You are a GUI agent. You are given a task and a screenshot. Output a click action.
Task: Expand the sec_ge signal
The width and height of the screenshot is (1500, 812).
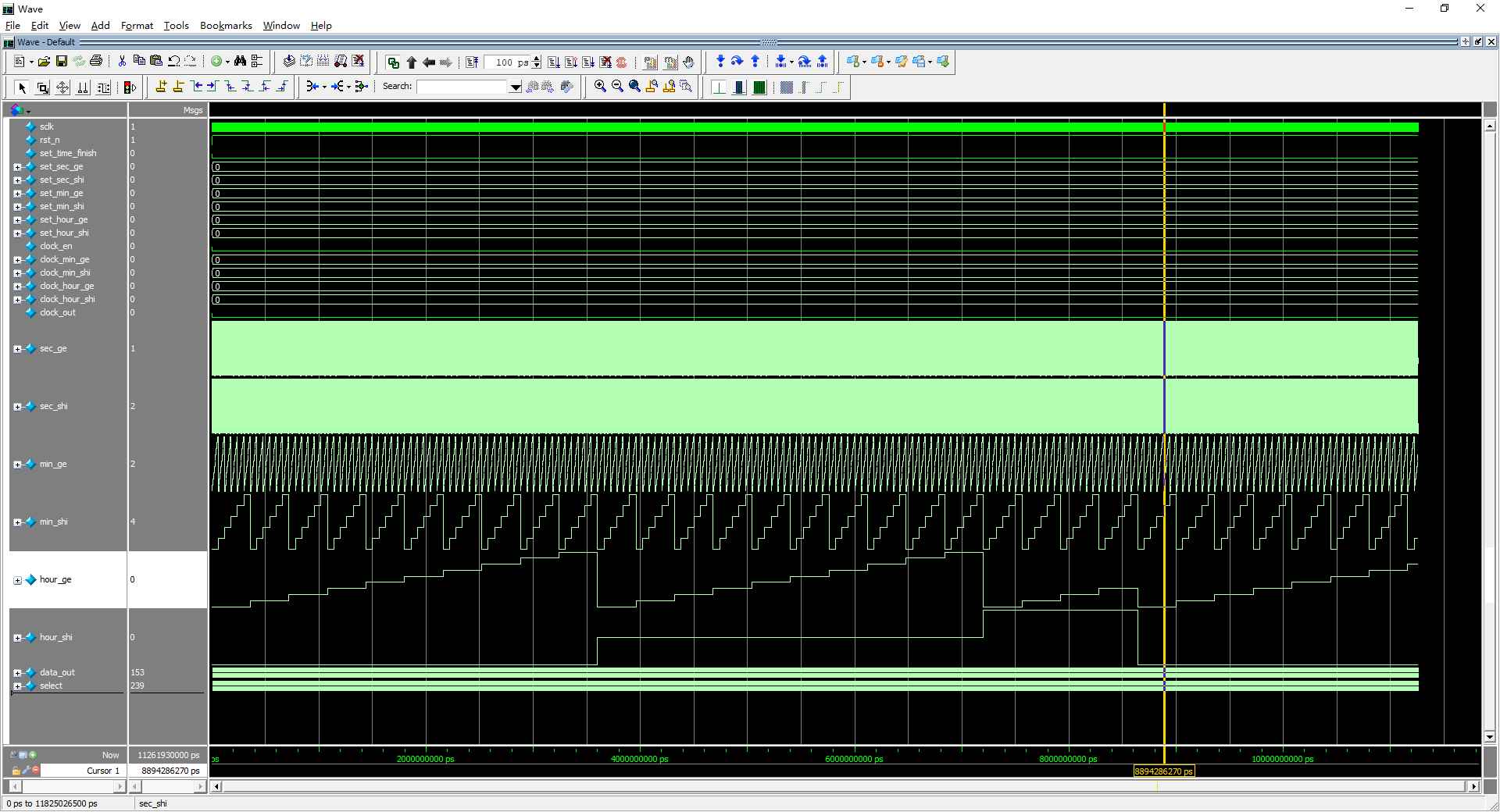pyautogui.click(x=17, y=349)
